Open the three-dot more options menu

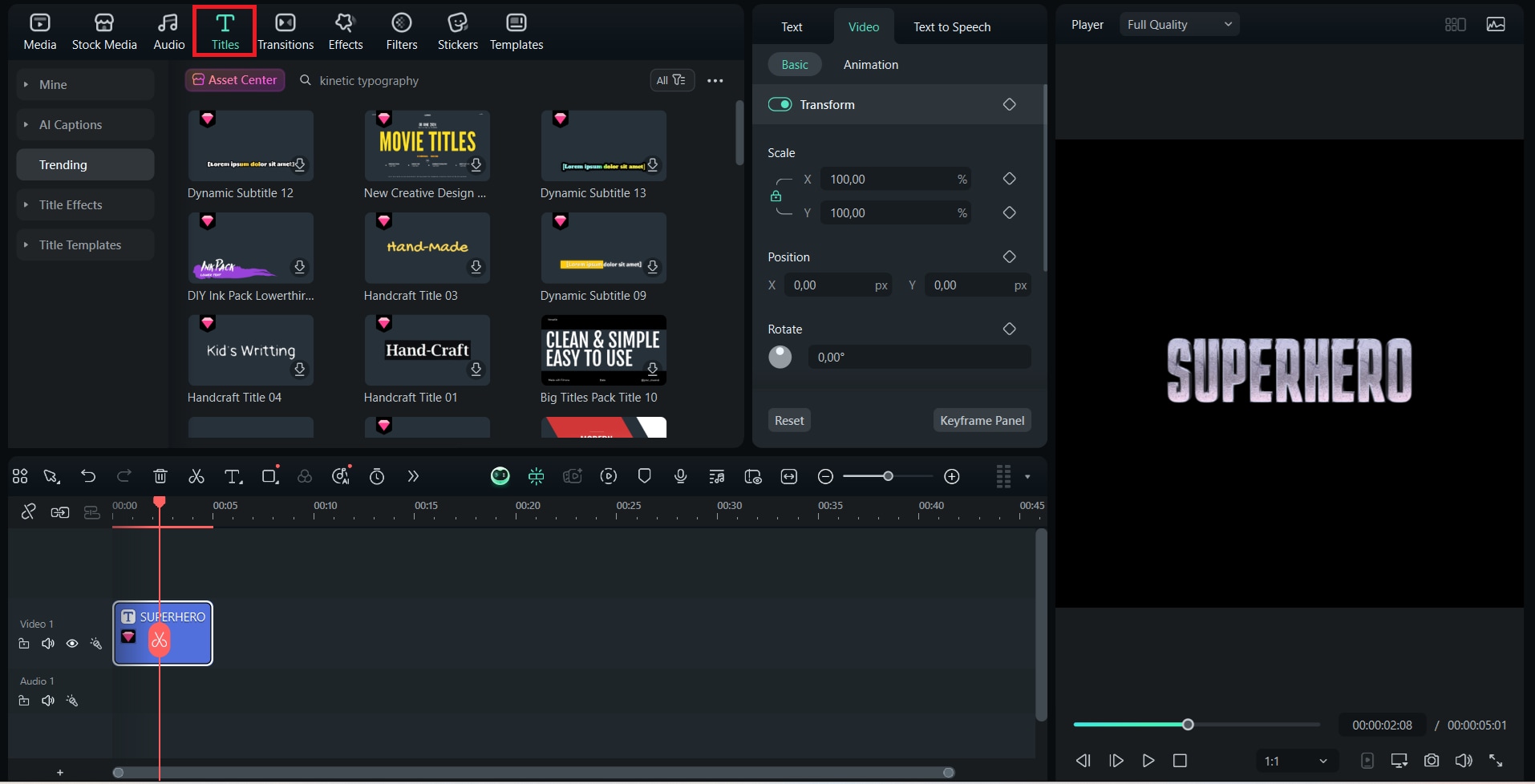click(x=715, y=80)
